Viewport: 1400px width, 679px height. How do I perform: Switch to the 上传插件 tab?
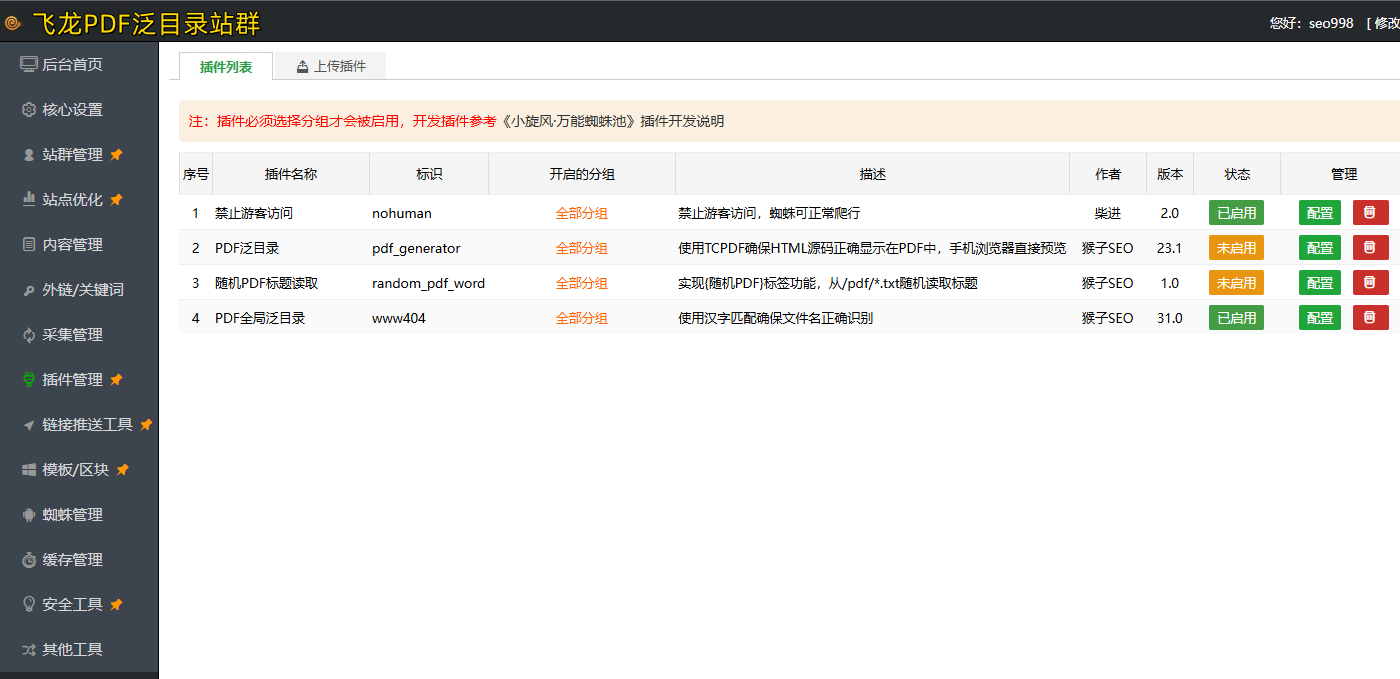[x=330, y=66]
